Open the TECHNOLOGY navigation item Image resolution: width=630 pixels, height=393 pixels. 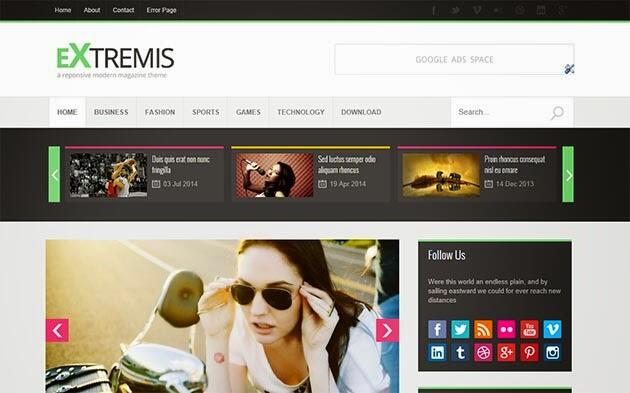(x=301, y=112)
